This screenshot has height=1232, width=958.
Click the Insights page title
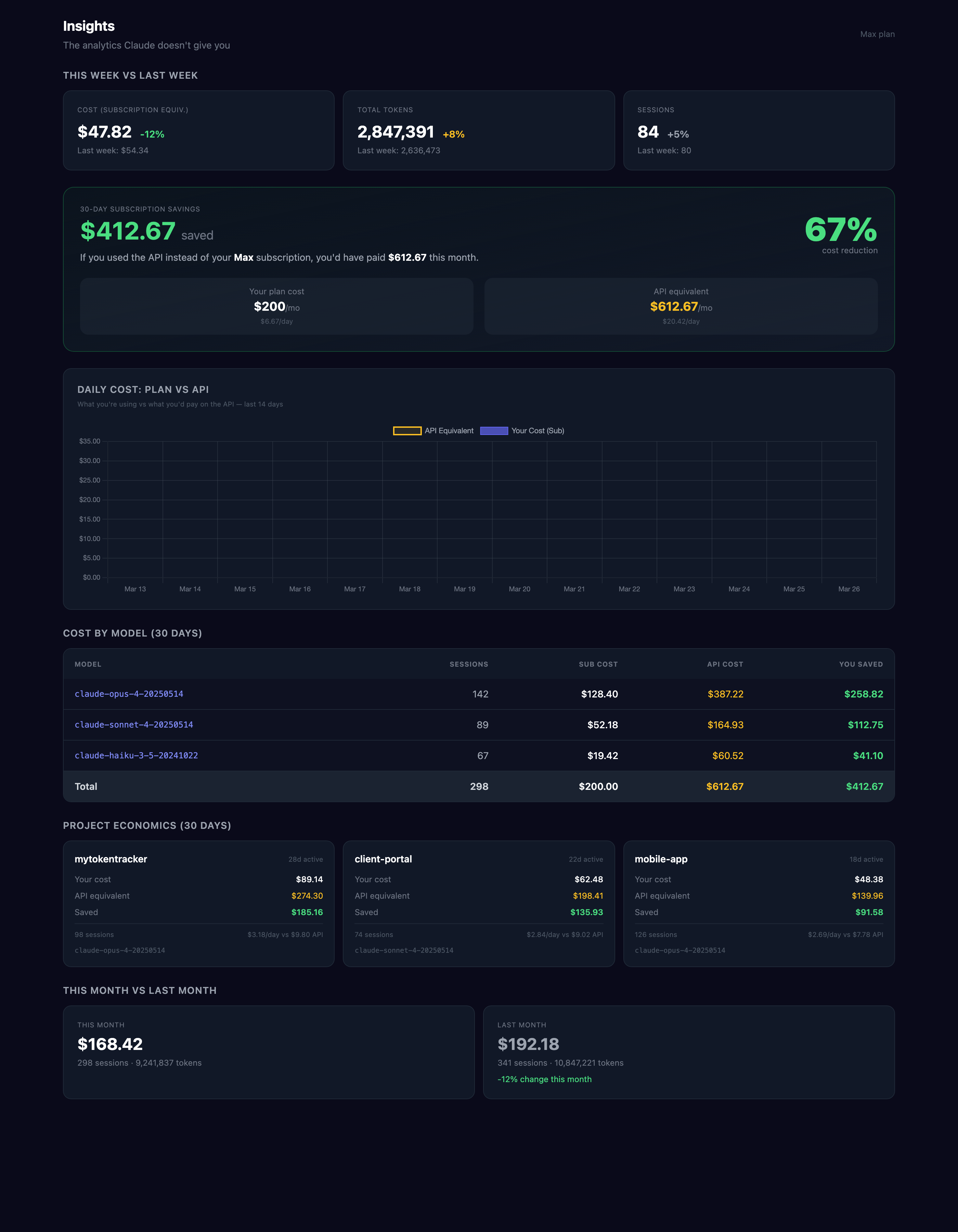[x=89, y=26]
